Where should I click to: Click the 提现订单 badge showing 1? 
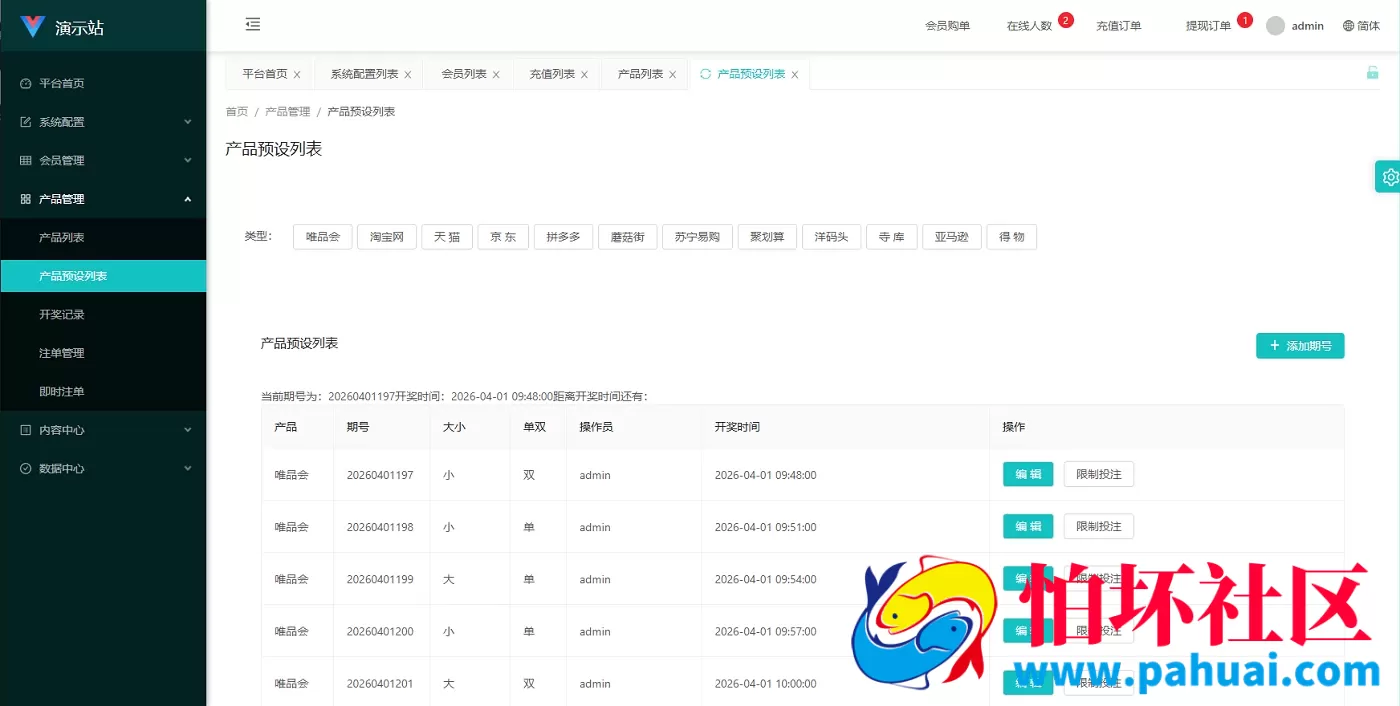(x=1244, y=20)
